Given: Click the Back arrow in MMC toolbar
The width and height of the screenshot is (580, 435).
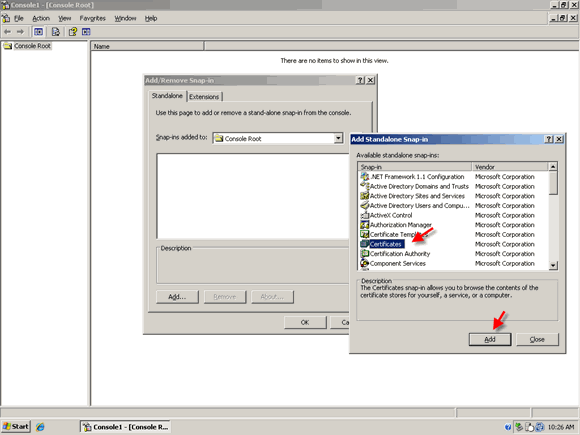Looking at the screenshot, I should click(x=7, y=32).
